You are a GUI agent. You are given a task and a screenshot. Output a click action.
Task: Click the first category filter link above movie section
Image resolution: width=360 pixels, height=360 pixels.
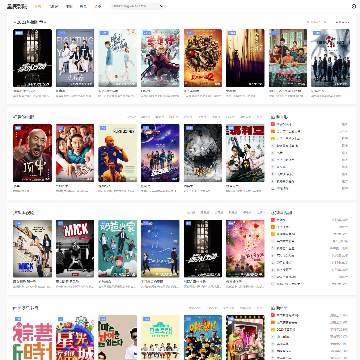(132, 117)
